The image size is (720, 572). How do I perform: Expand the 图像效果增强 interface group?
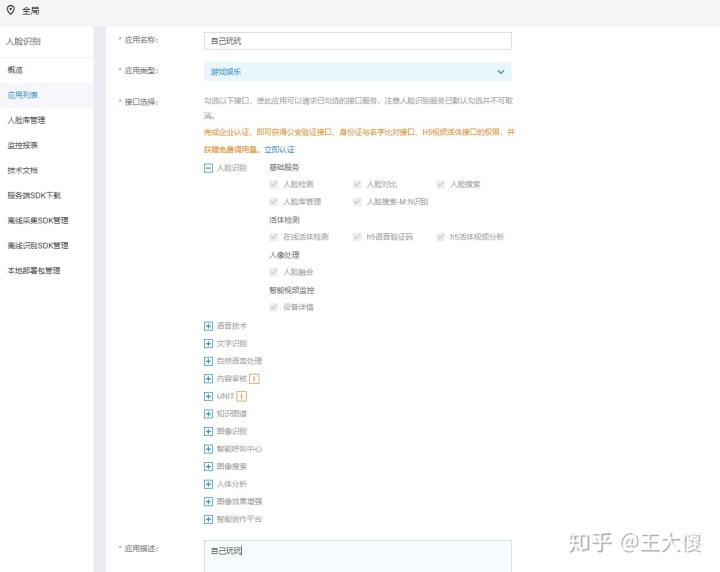click(208, 502)
